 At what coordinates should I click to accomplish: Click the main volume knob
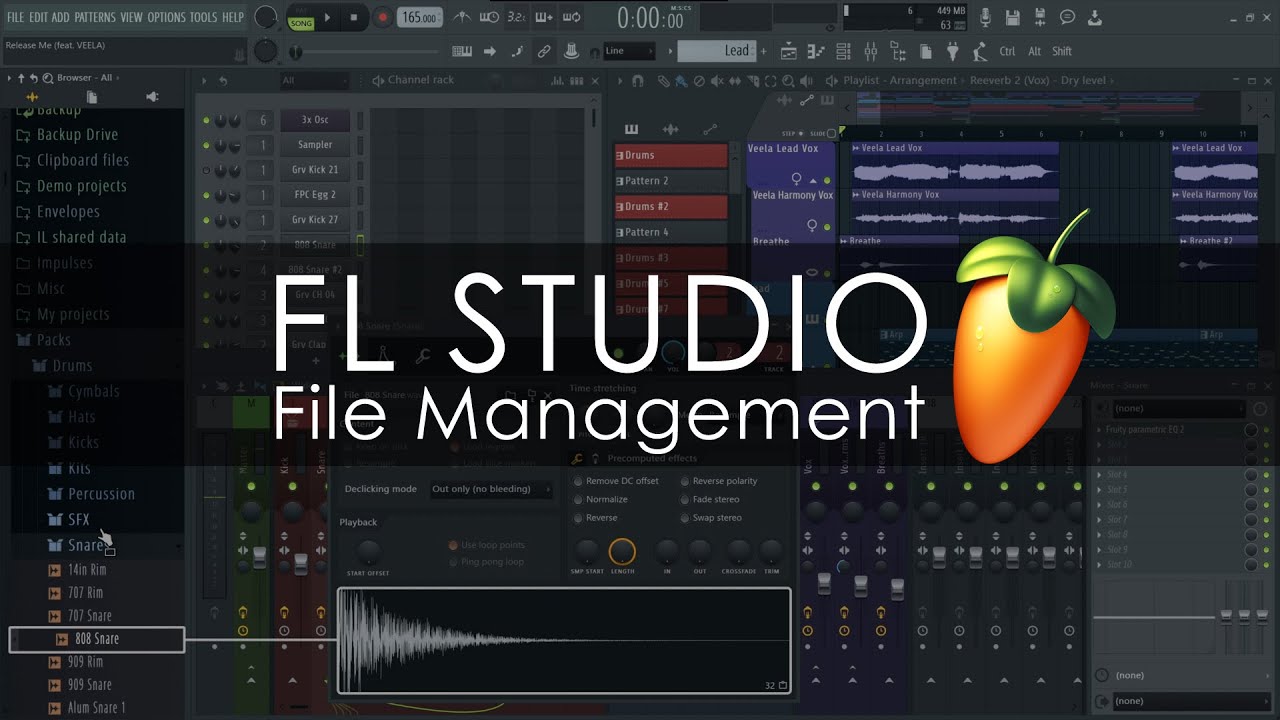(x=265, y=17)
